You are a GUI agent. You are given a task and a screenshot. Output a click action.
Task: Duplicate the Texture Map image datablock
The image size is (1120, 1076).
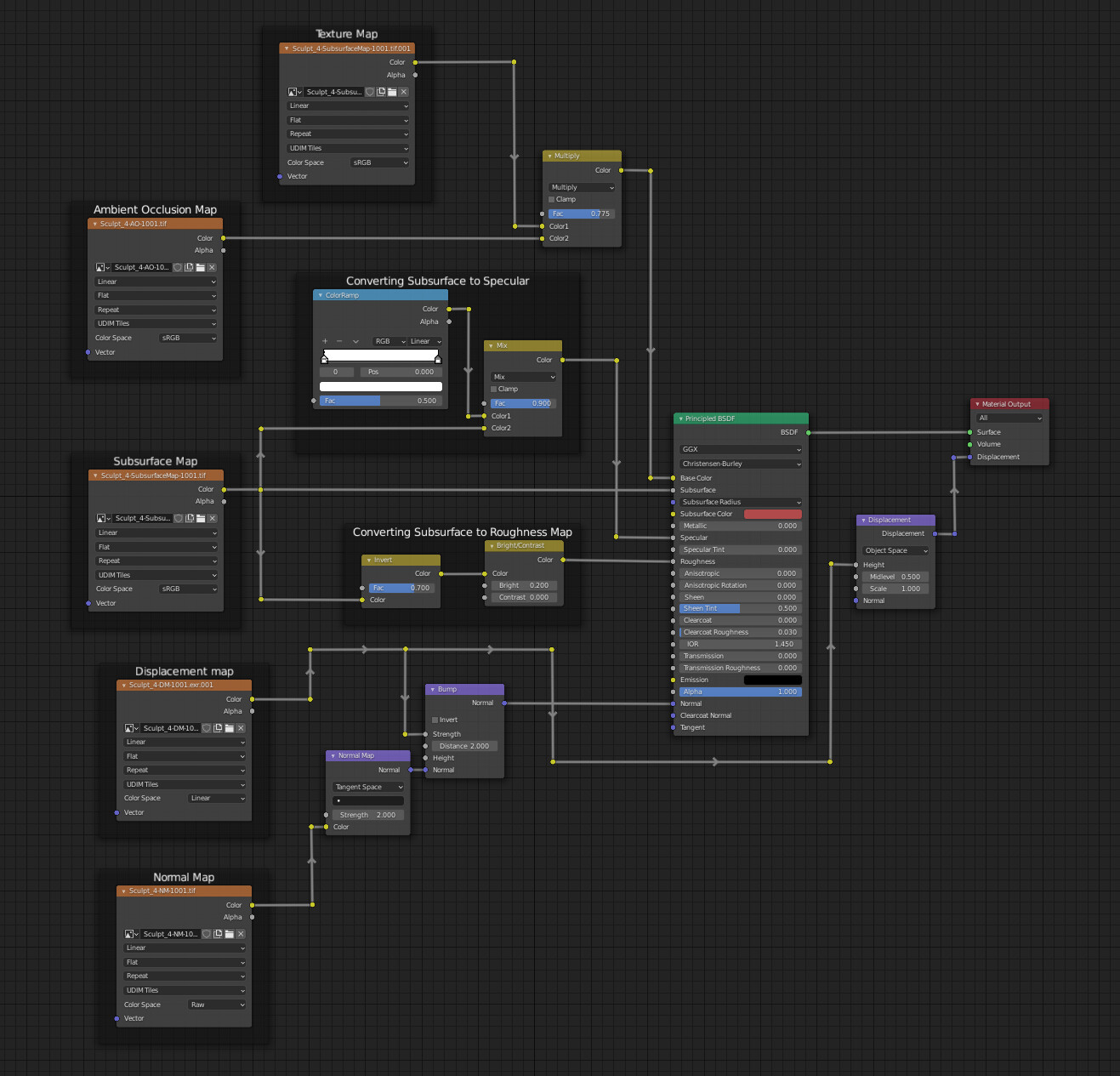381,92
